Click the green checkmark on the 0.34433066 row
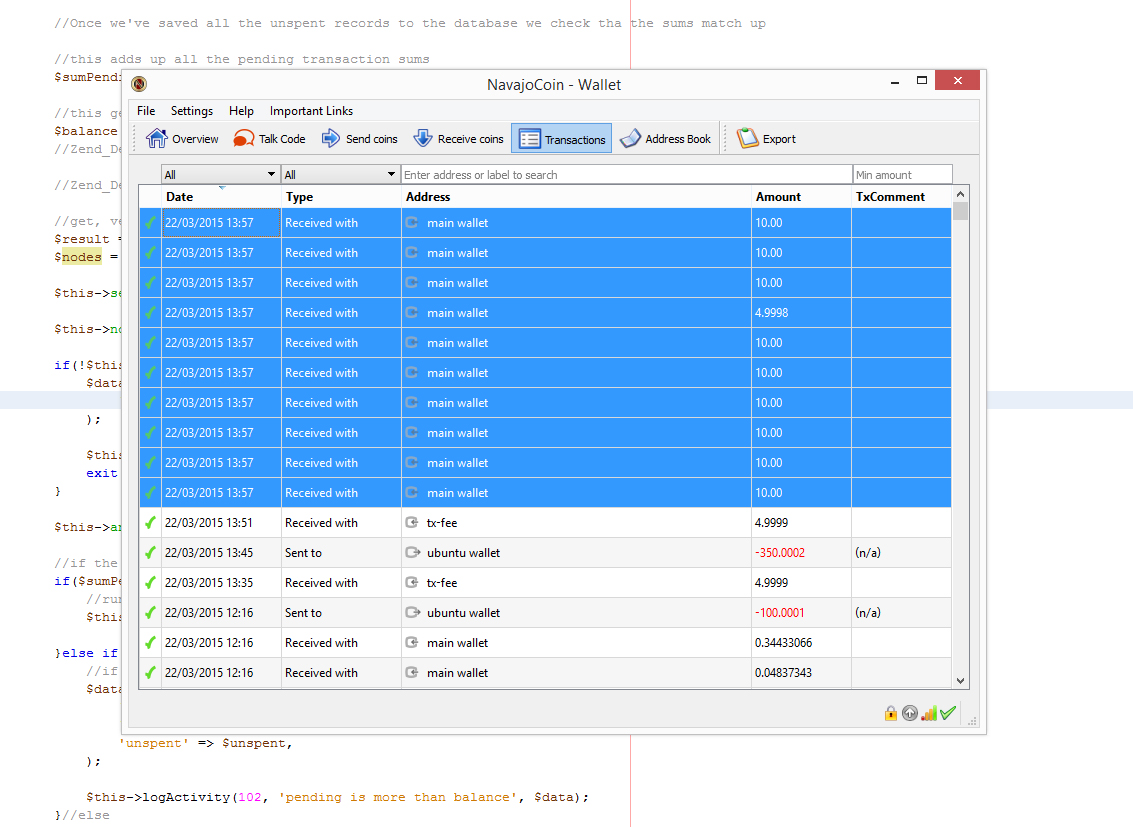1133x827 pixels. tap(150, 643)
